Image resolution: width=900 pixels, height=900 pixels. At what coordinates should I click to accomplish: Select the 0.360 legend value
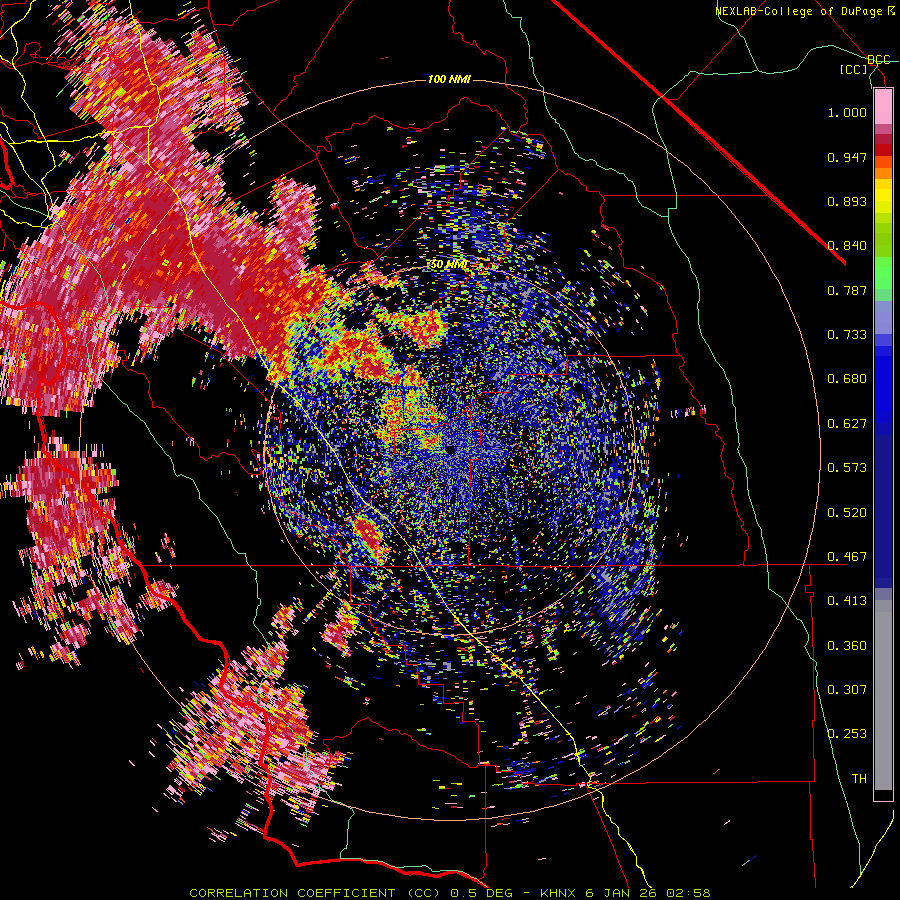[847, 645]
